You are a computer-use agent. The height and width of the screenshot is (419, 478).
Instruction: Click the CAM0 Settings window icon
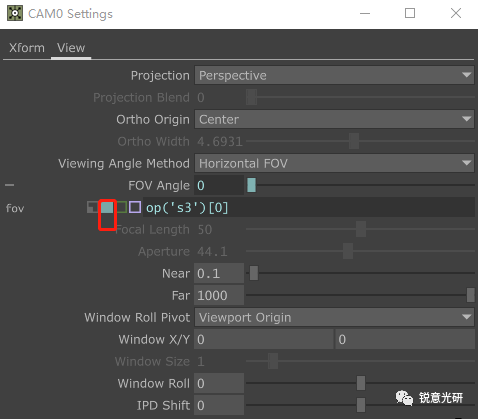pyautogui.click(x=15, y=13)
